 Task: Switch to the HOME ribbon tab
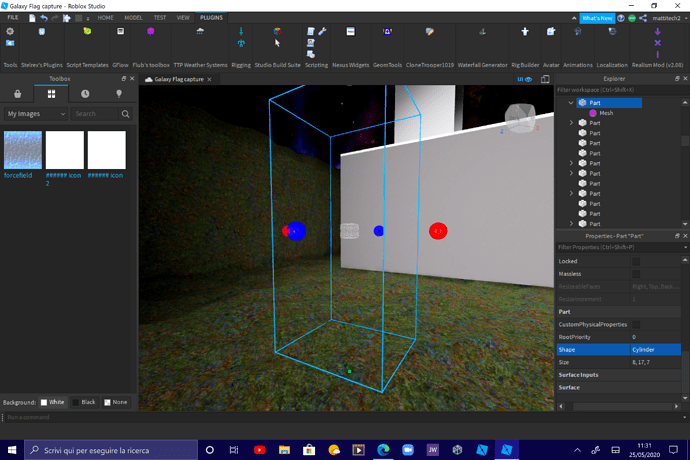coord(106,18)
